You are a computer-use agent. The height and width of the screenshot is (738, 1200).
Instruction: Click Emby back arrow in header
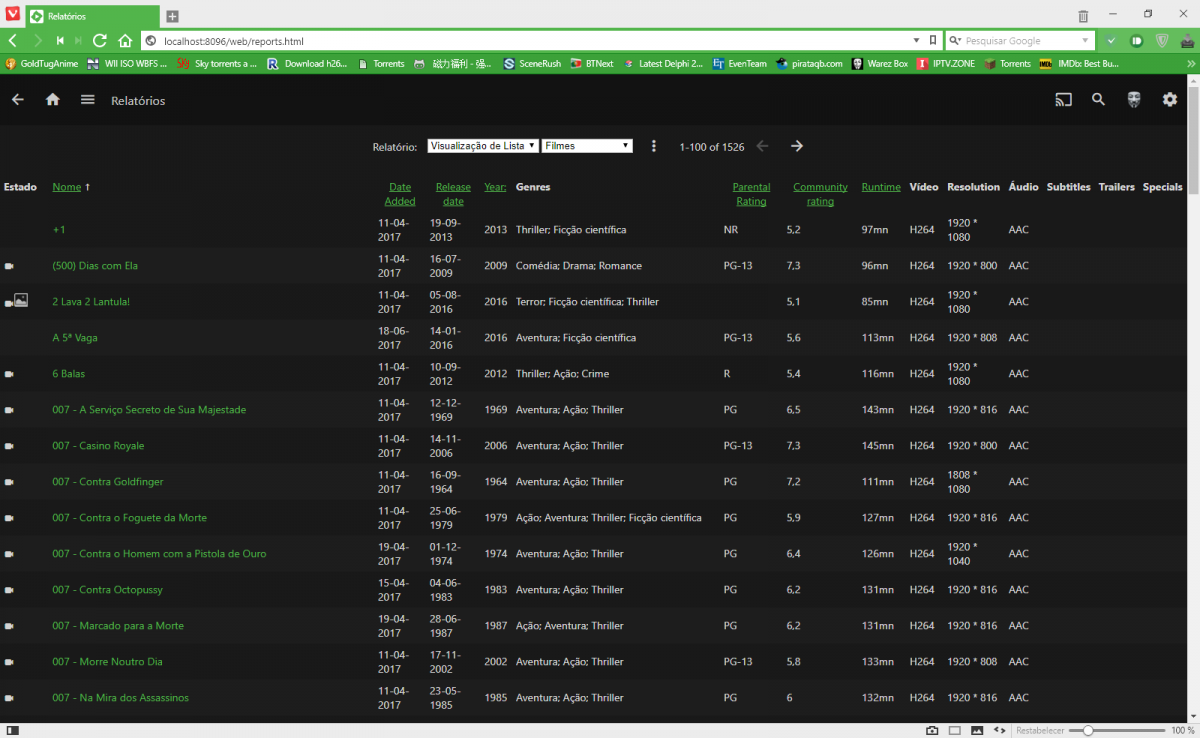[18, 100]
